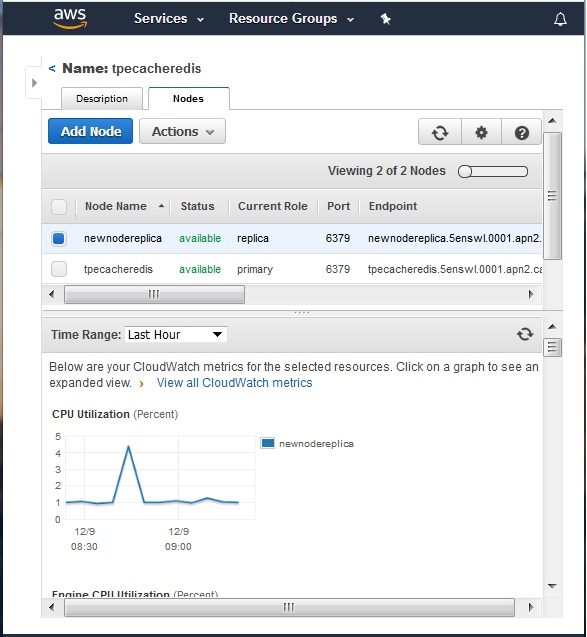587x637 pixels.
Task: Expand the collapsed left side panel
Action: click(x=34, y=83)
